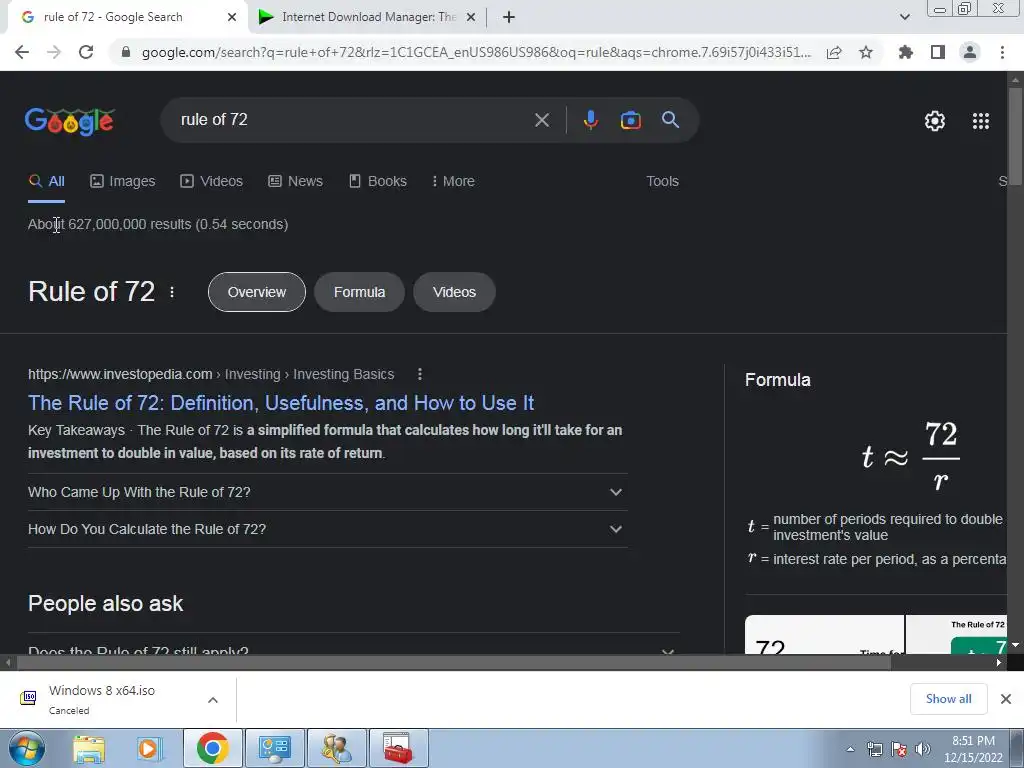Search by image with camera icon
This screenshot has height=768, width=1024.
(630, 120)
